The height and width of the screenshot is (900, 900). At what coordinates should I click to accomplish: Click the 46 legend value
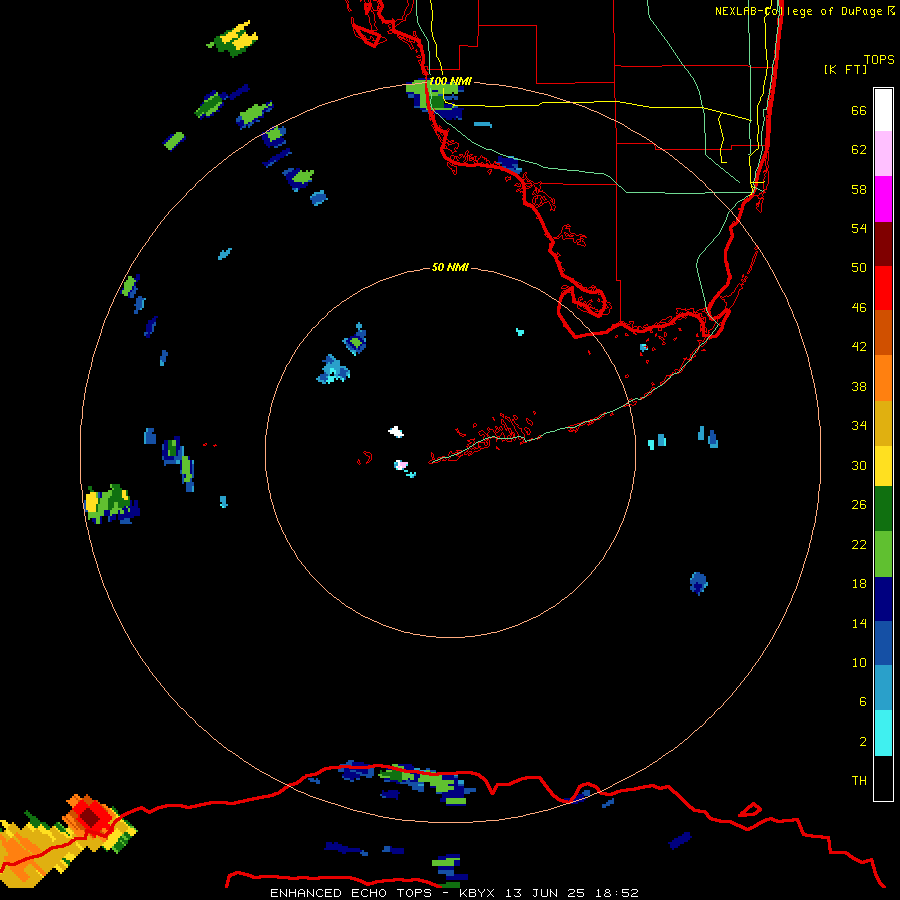pyautogui.click(x=859, y=307)
